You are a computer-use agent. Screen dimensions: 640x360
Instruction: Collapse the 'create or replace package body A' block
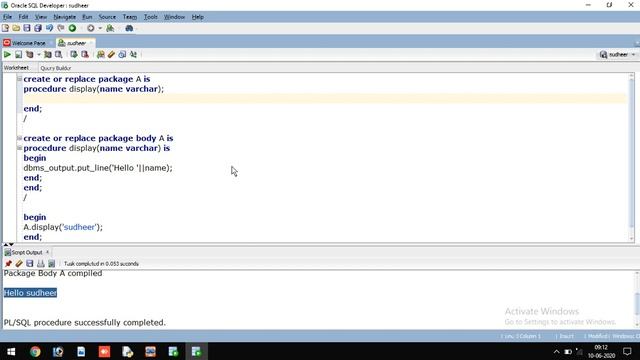(19, 138)
